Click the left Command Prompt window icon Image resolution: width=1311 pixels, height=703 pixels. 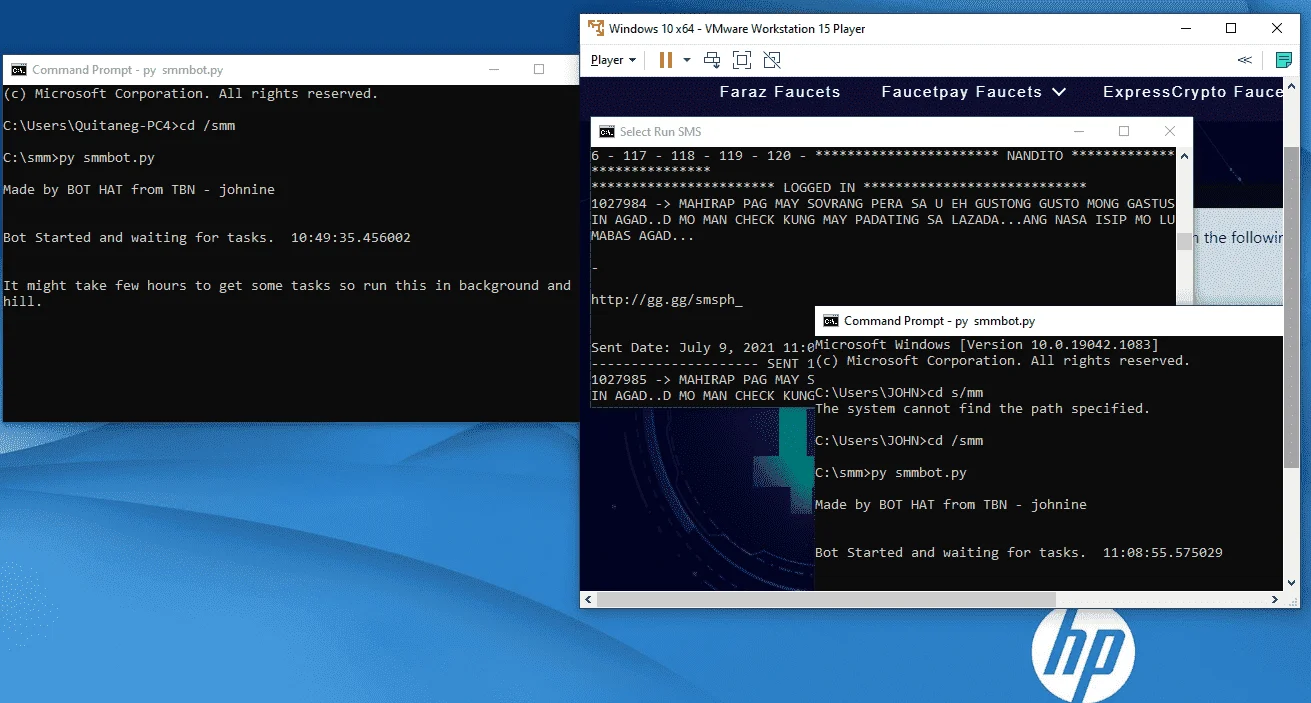(18, 70)
